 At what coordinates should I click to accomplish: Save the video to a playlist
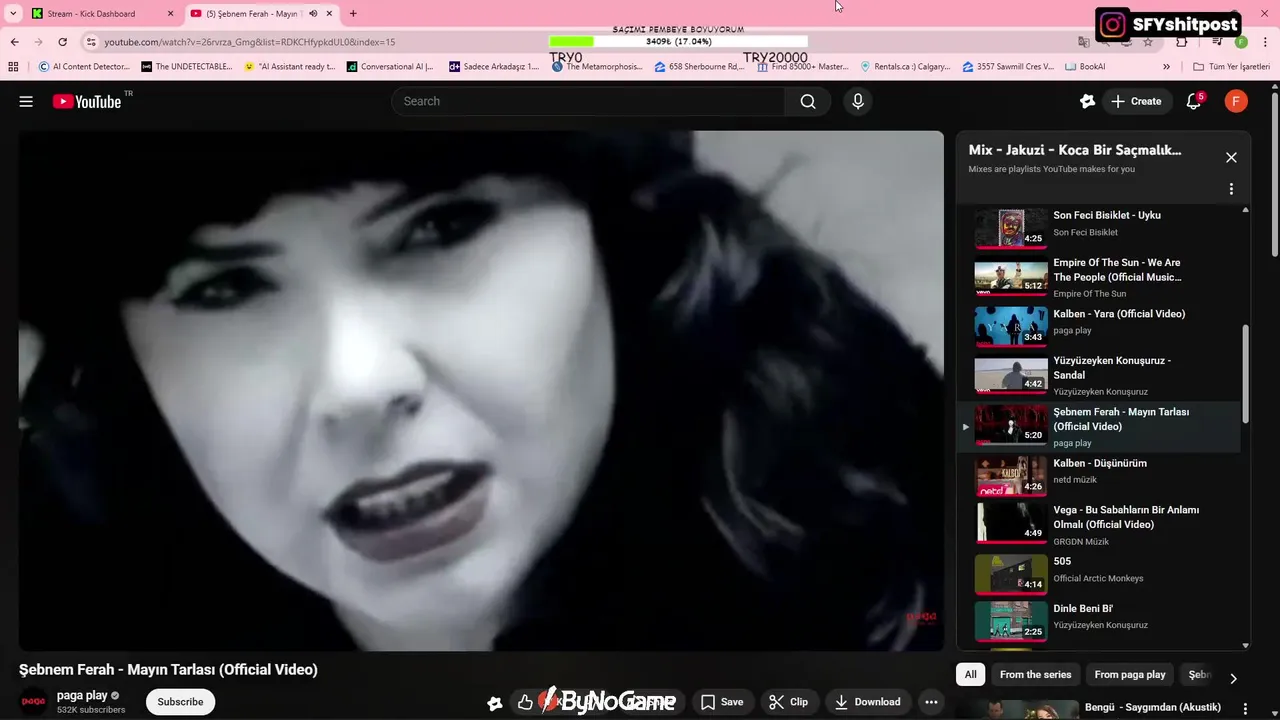(722, 702)
